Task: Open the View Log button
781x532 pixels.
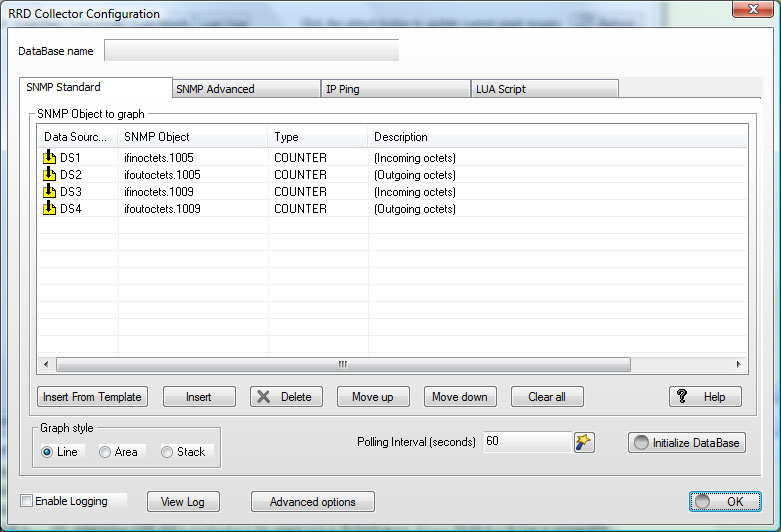Action: click(183, 502)
